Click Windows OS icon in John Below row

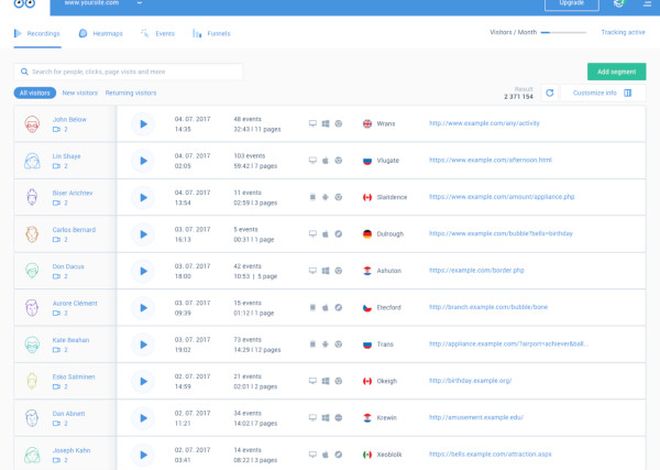(325, 123)
